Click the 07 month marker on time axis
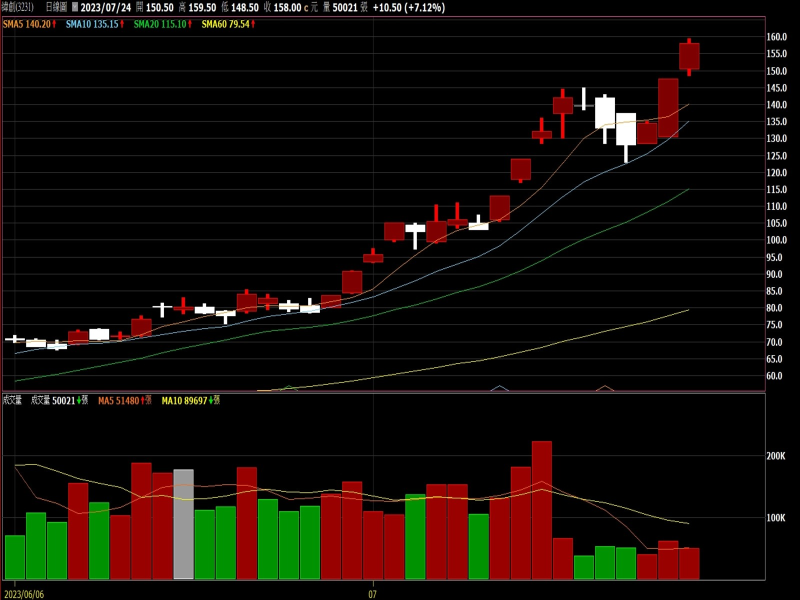This screenshot has height=600, width=800. coord(373,592)
